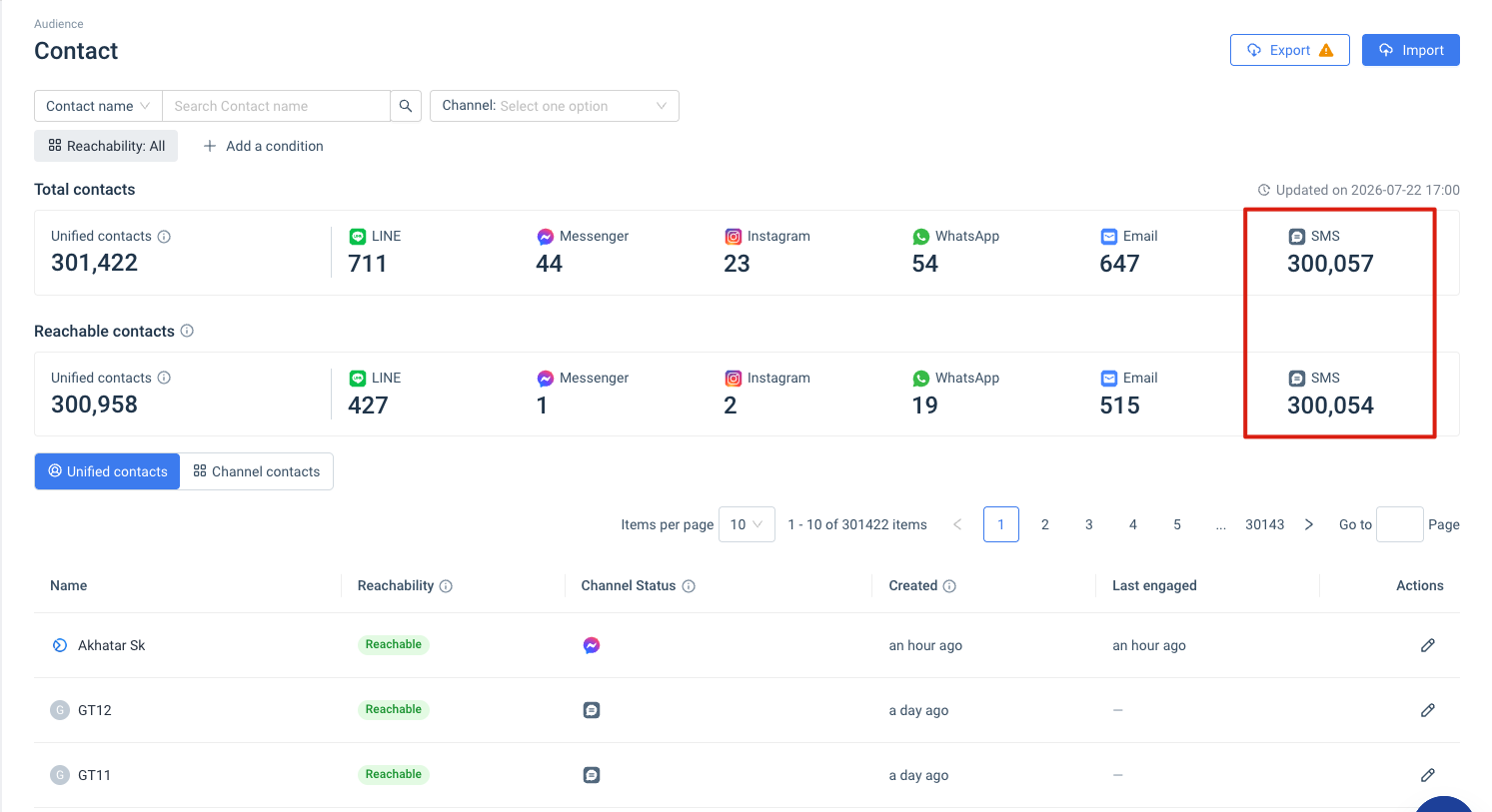Click info icon in Channel Status header
The image size is (1492, 812).
pos(689,586)
